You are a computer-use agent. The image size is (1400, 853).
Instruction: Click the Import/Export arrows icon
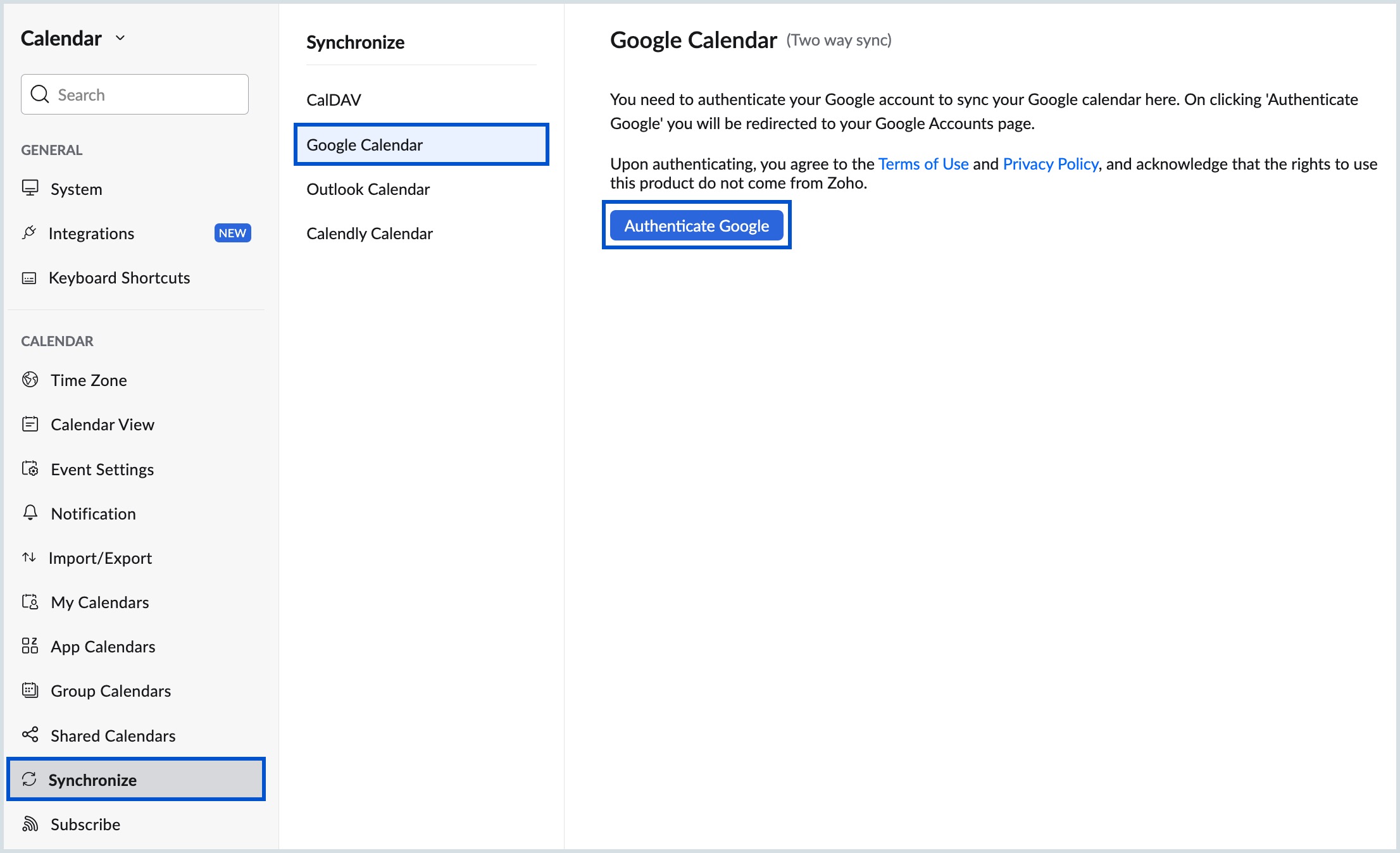click(29, 557)
